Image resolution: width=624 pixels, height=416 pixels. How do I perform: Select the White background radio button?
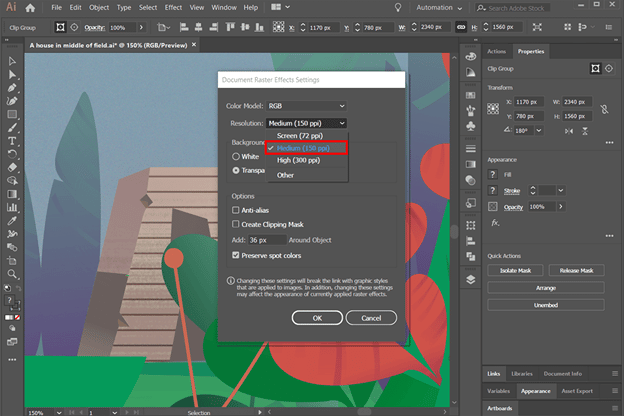point(236,156)
